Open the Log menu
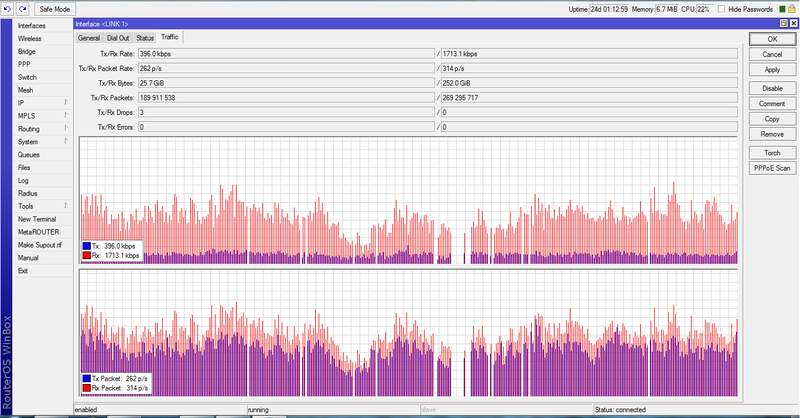 coord(23,180)
